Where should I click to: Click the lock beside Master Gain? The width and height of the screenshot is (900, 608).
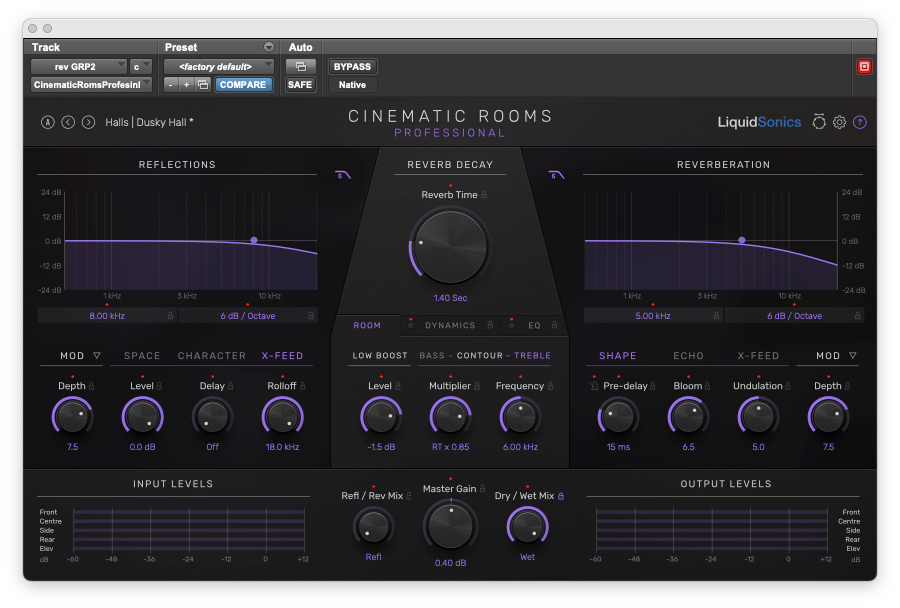483,489
